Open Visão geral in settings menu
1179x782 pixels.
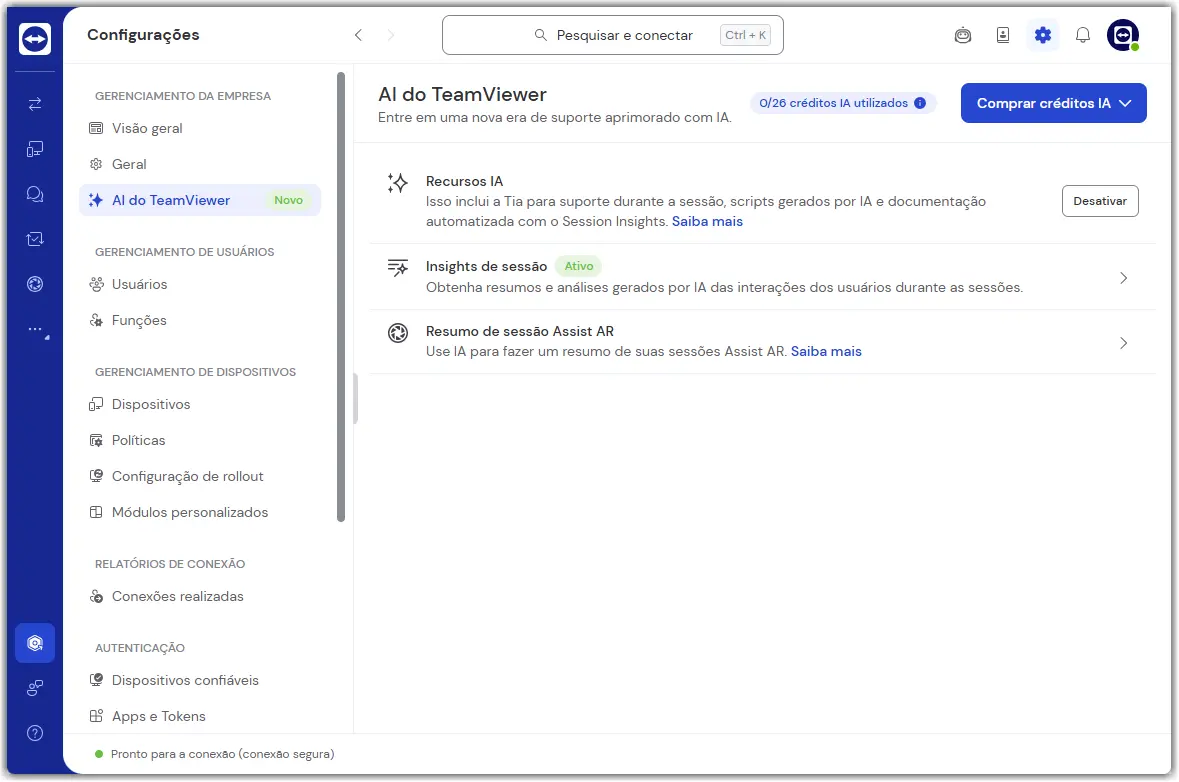click(199, 128)
